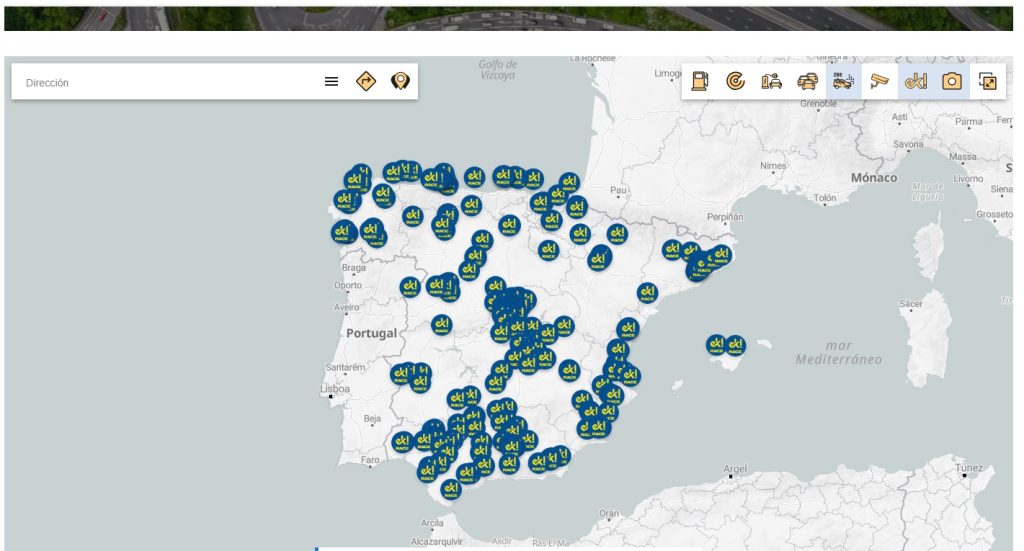
Task: Click the location pins icon in search box
Action: pyautogui.click(x=400, y=81)
